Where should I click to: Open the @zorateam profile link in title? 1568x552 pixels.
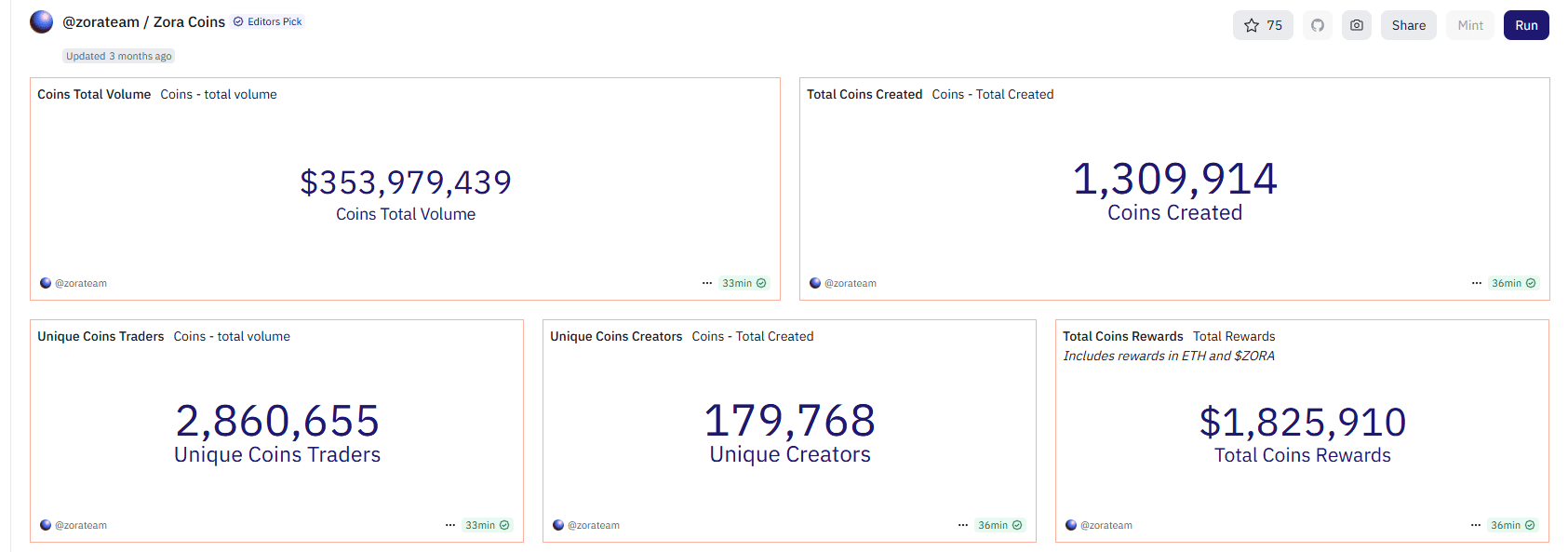pyautogui.click(x=101, y=22)
